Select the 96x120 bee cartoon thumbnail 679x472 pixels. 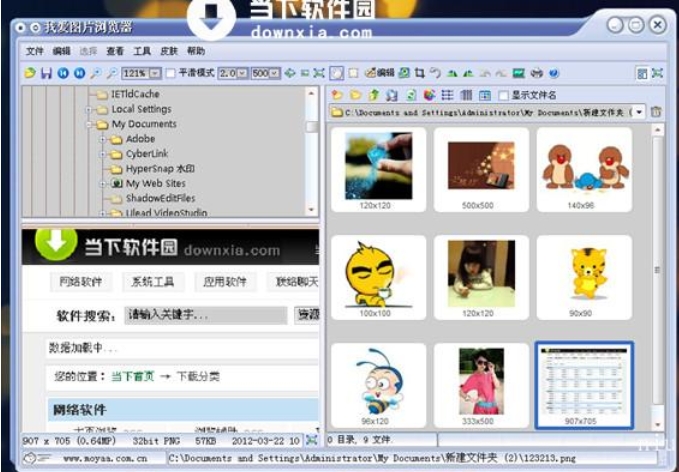click(x=378, y=385)
